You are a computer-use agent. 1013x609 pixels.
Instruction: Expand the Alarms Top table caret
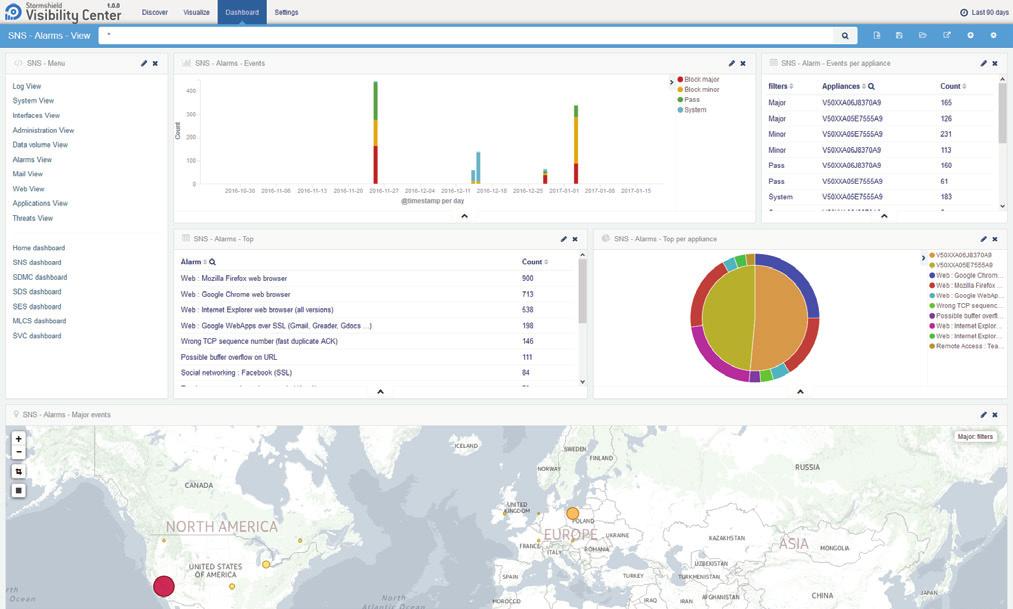pyautogui.click(x=380, y=392)
